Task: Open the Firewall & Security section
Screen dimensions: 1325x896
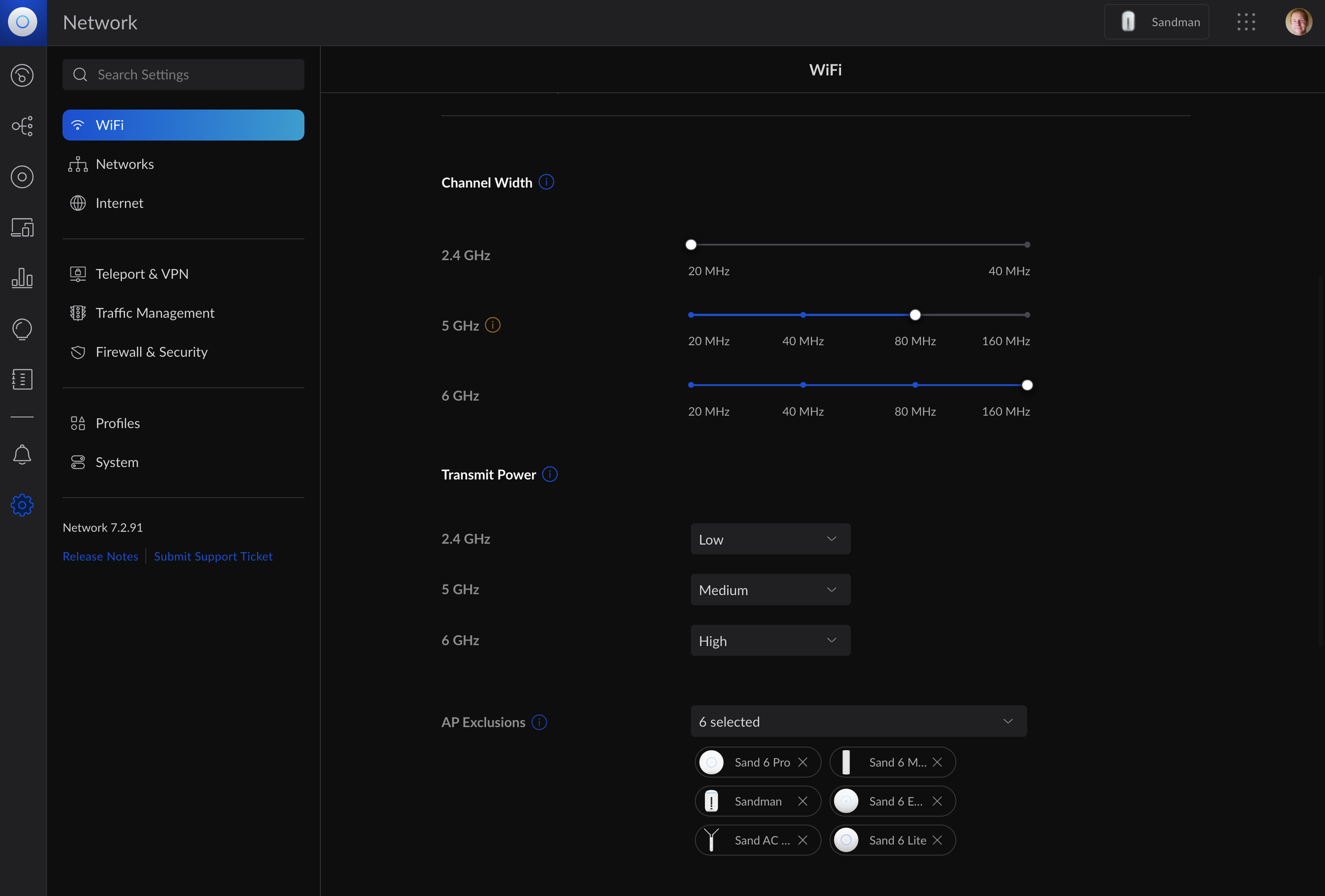Action: [x=152, y=352]
